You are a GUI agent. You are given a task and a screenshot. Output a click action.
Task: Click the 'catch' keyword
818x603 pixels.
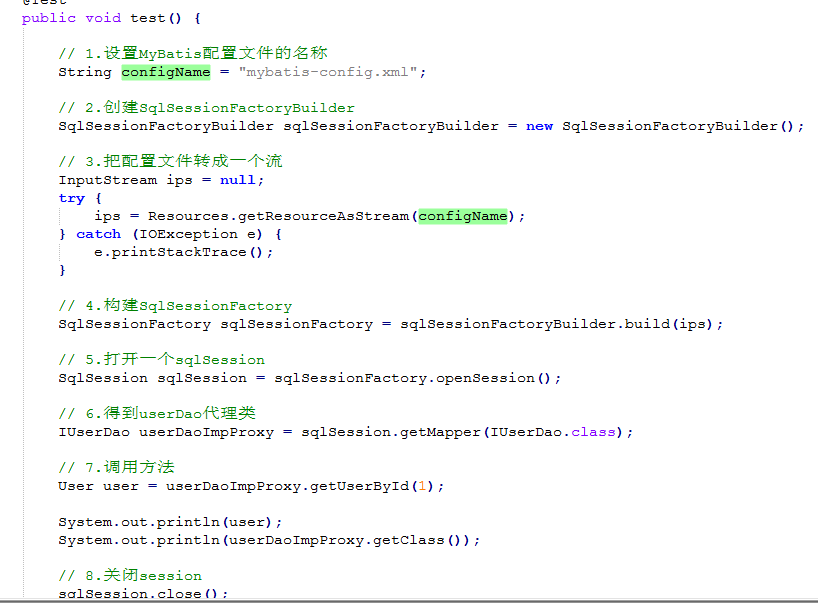98,234
